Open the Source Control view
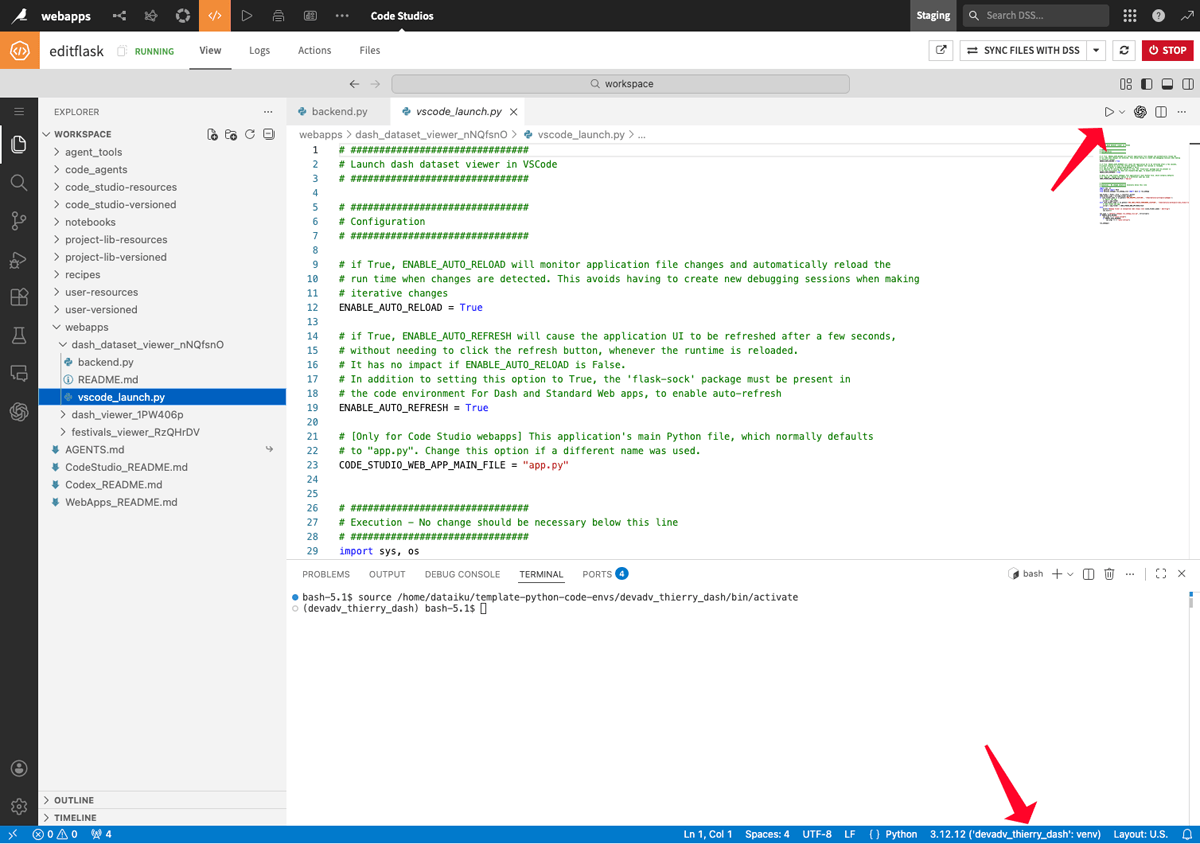 pyautogui.click(x=18, y=220)
